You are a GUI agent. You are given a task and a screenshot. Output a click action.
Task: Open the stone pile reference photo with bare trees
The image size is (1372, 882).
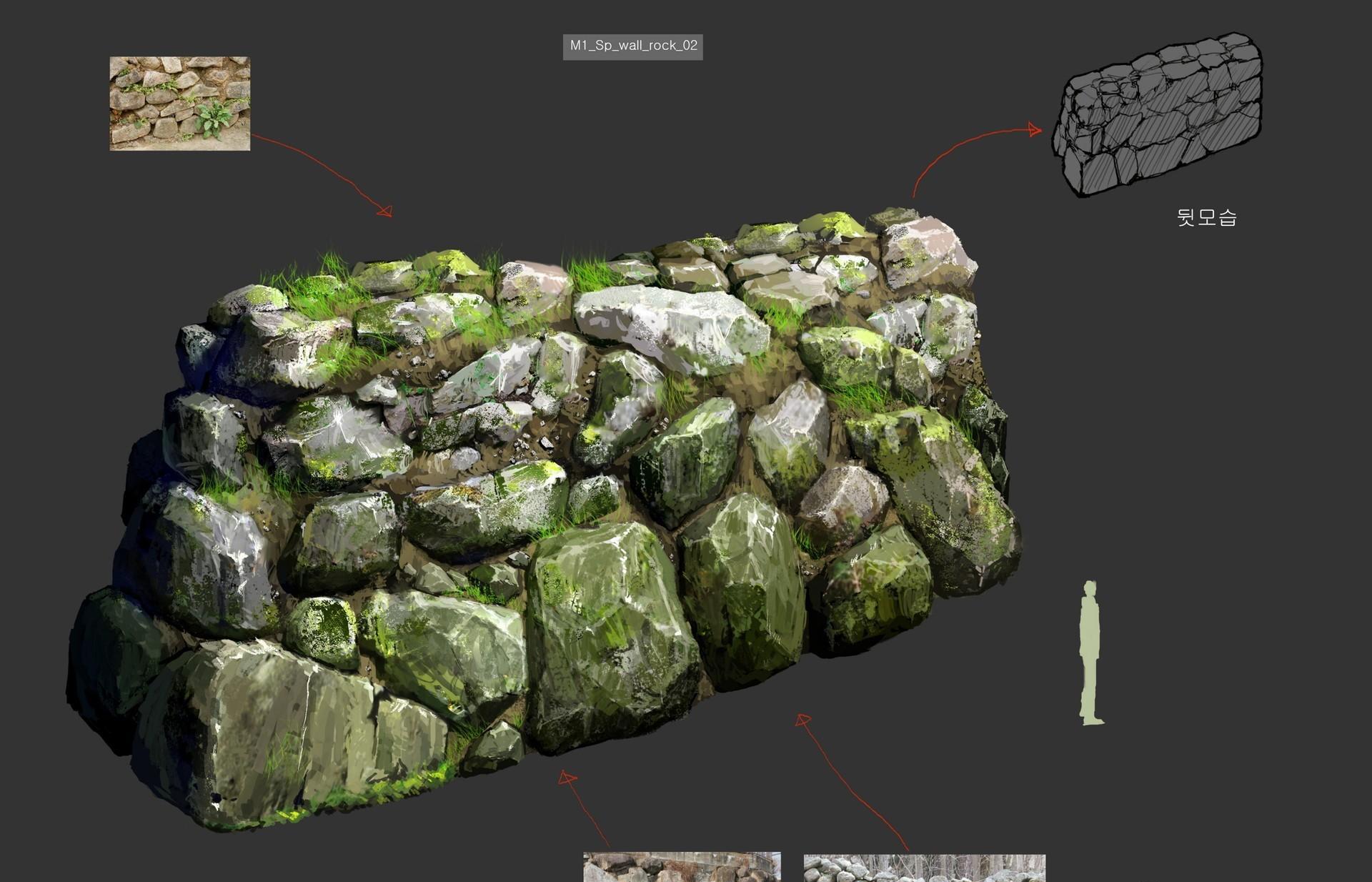tap(925, 868)
